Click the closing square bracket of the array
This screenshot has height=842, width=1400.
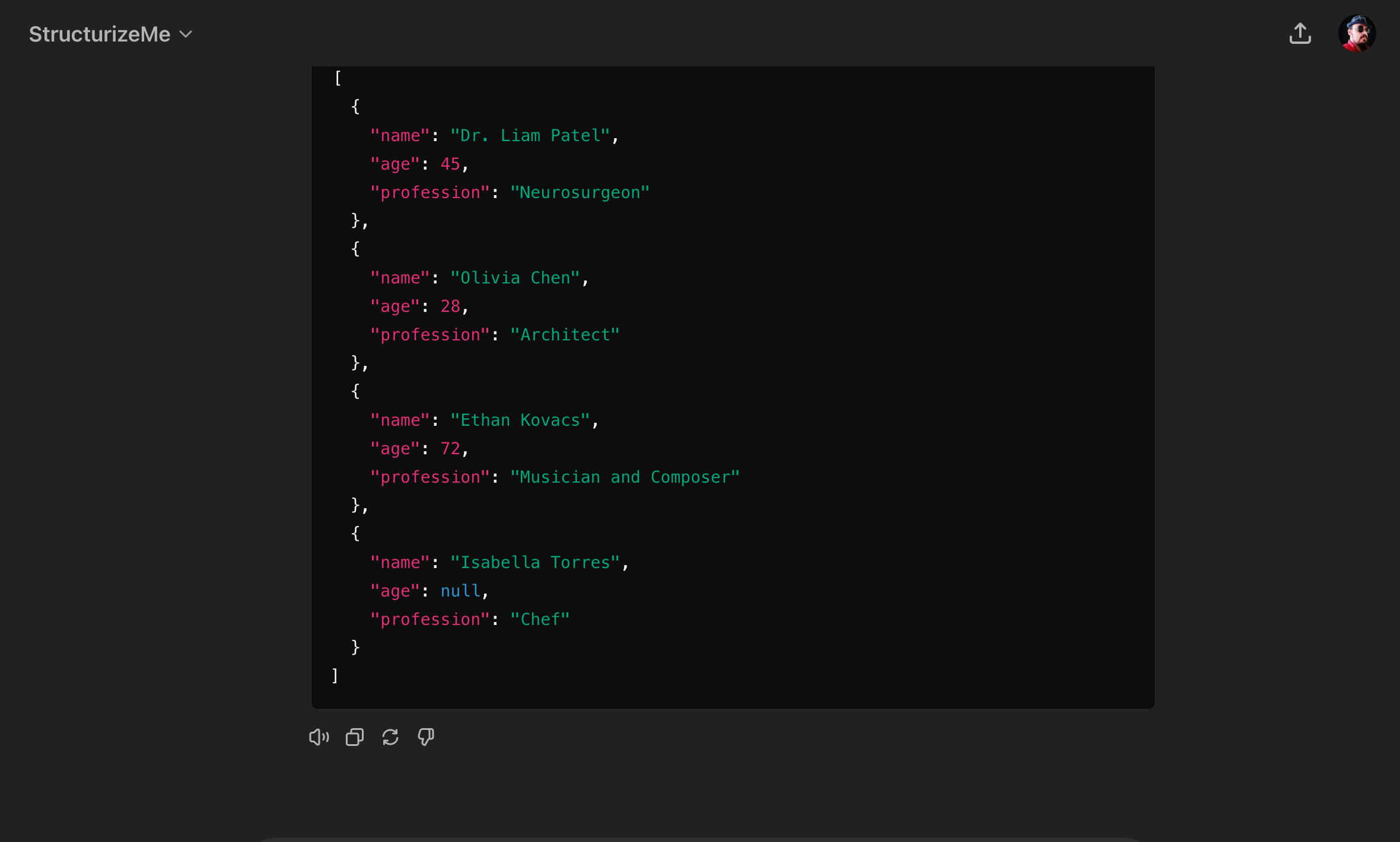335,676
